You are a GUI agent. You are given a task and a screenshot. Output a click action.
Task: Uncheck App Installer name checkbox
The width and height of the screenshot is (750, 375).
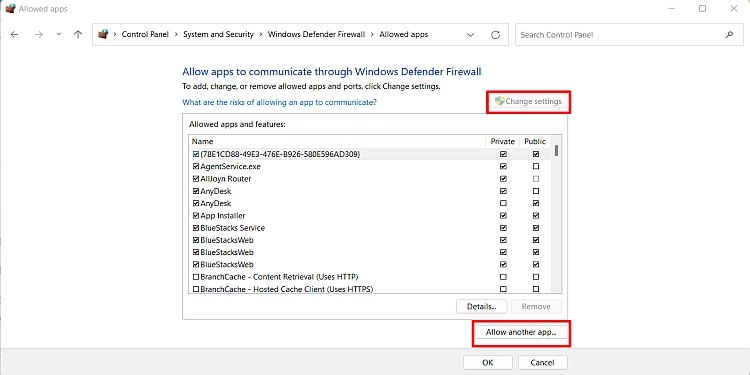[x=196, y=216]
